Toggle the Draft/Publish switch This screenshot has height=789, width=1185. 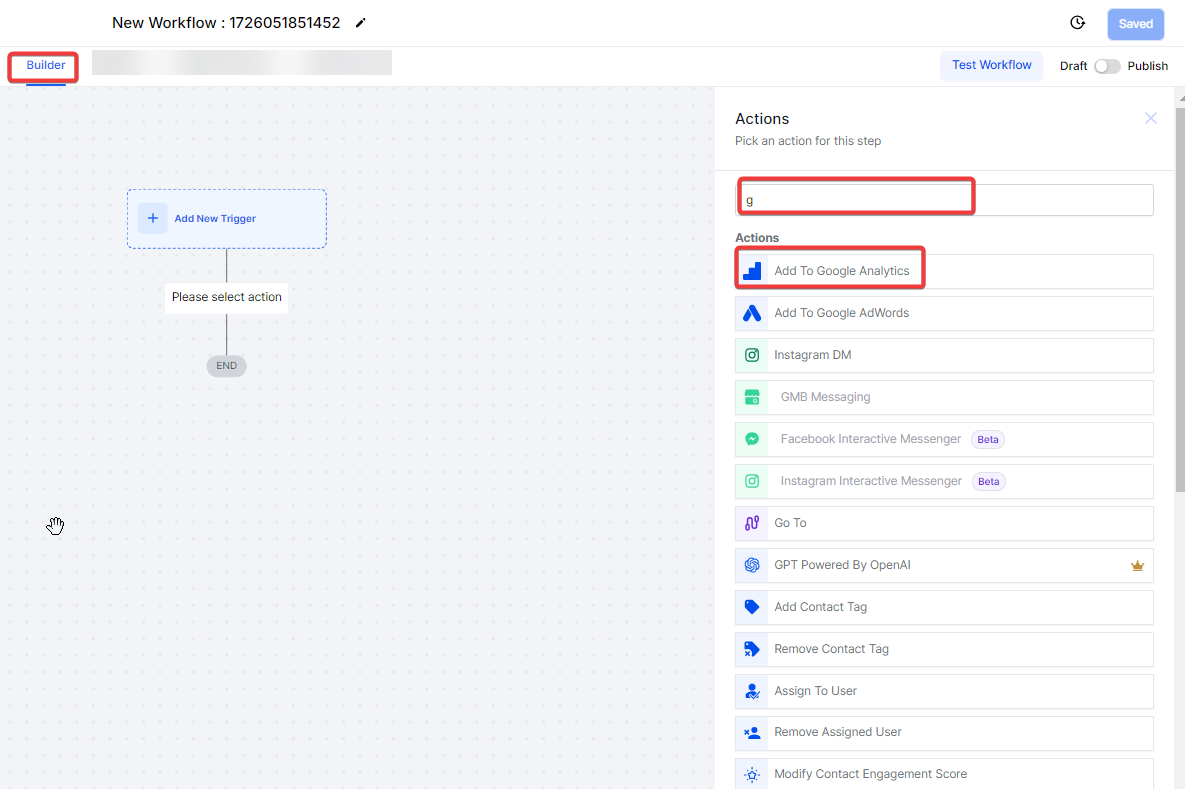pos(1107,66)
